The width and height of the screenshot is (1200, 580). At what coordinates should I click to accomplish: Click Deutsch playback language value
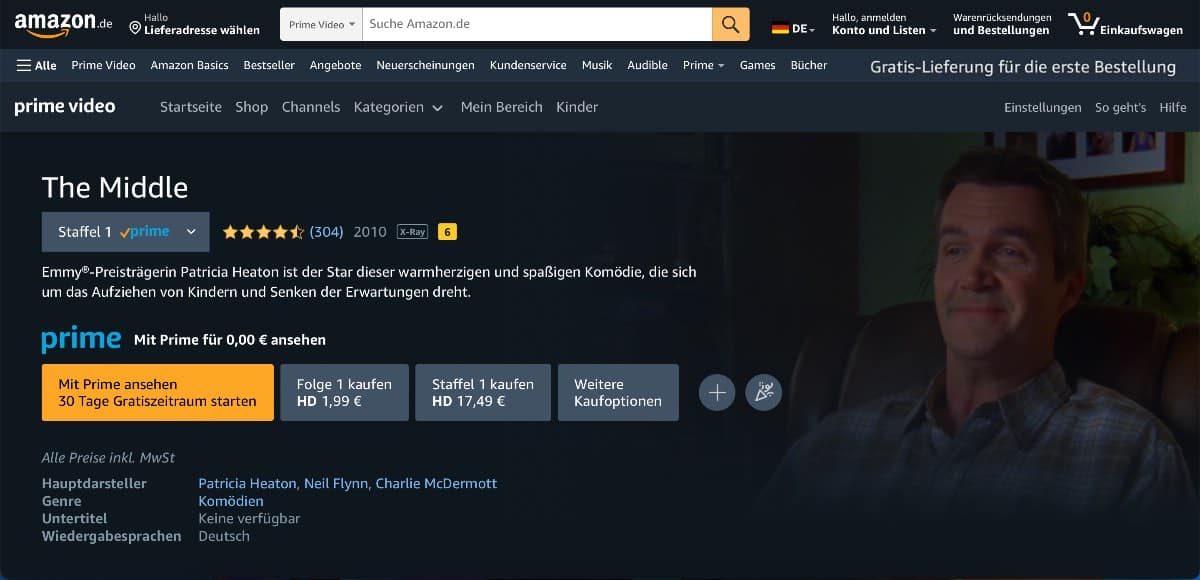click(224, 536)
